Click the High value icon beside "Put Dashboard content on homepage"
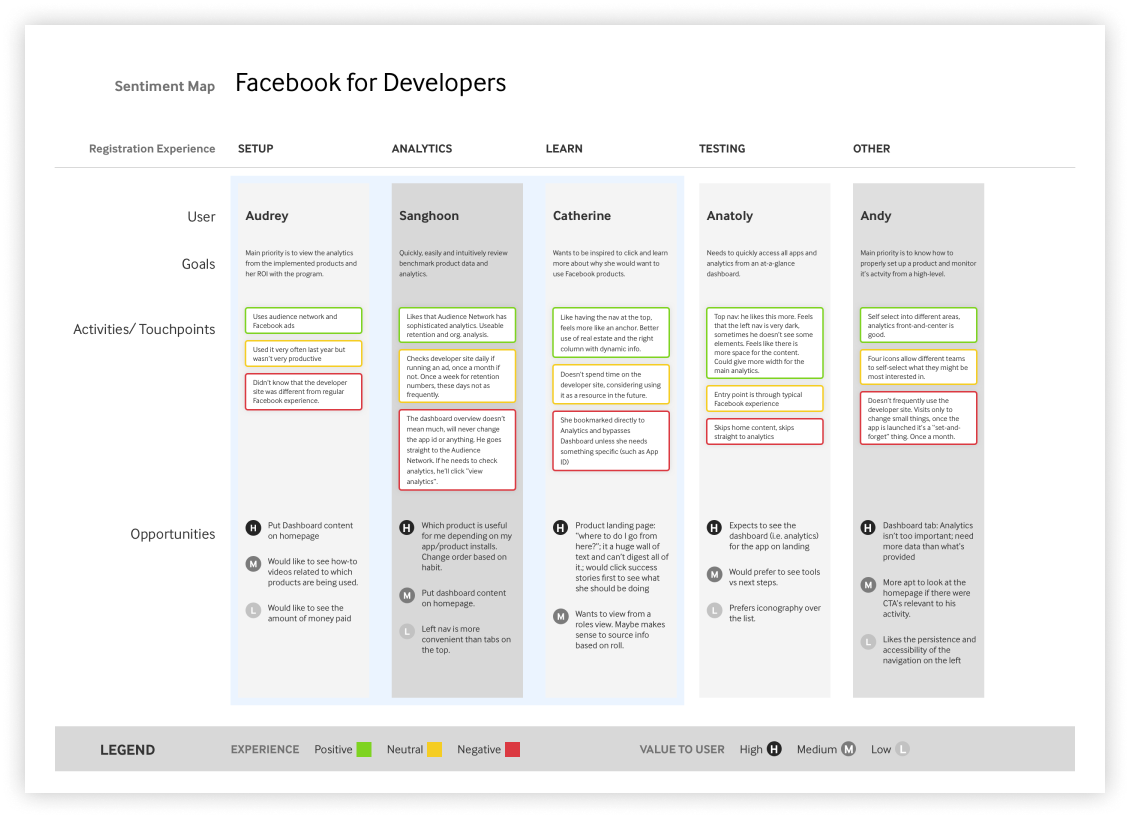This screenshot has width=1130, height=818. 251,526
